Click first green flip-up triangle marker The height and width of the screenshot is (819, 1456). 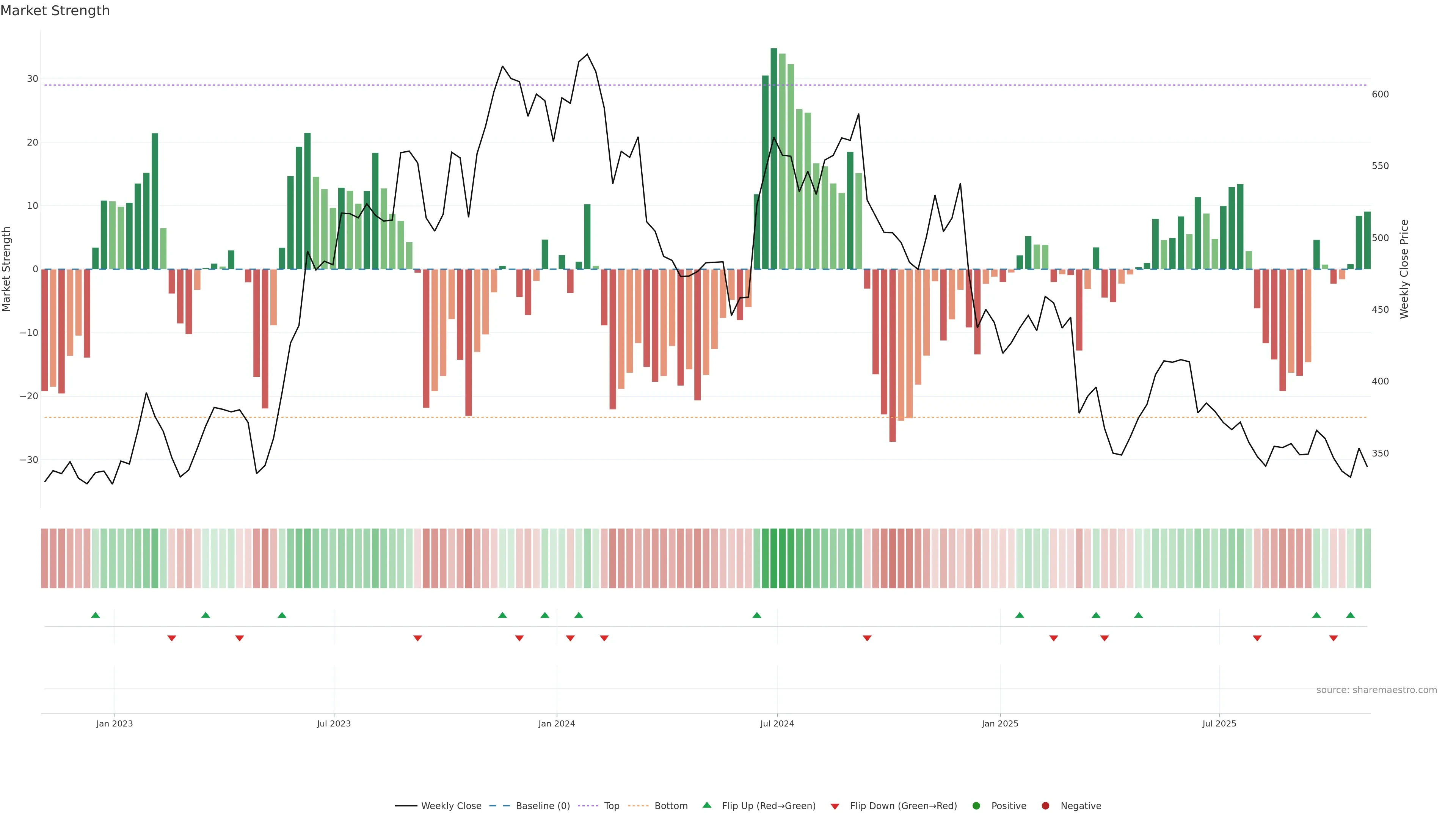point(96,615)
